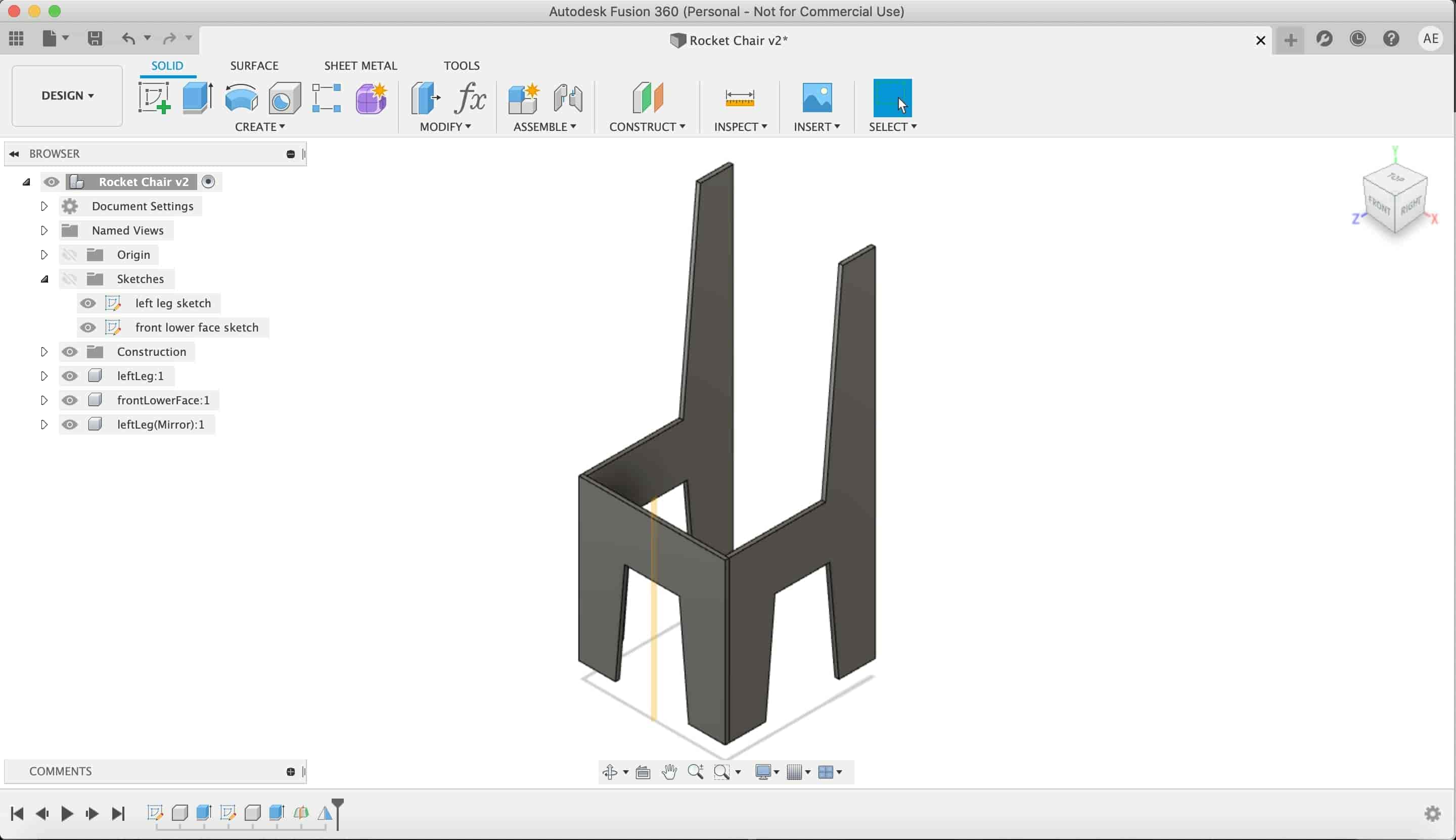
Task: Click the Pan hand tool
Action: [x=669, y=772]
